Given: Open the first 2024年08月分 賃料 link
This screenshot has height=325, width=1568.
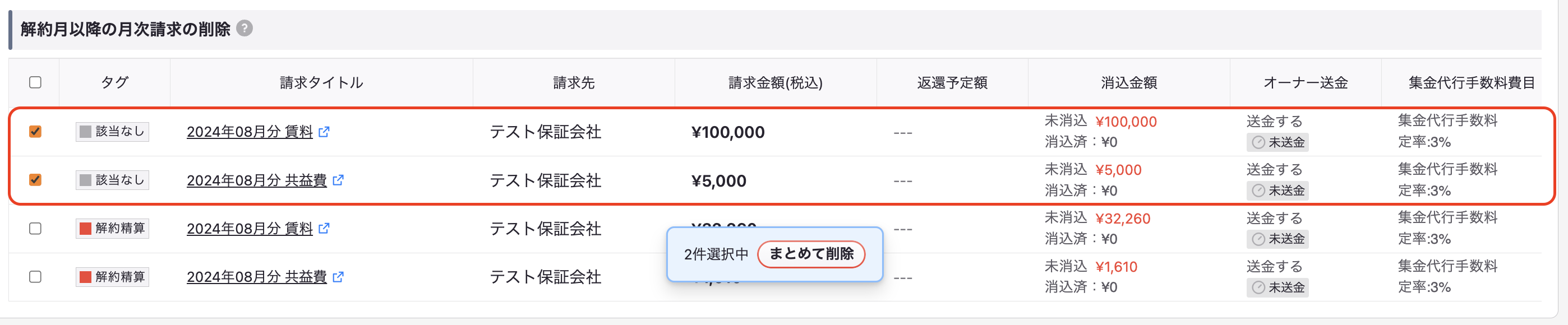Looking at the screenshot, I should click(x=250, y=132).
